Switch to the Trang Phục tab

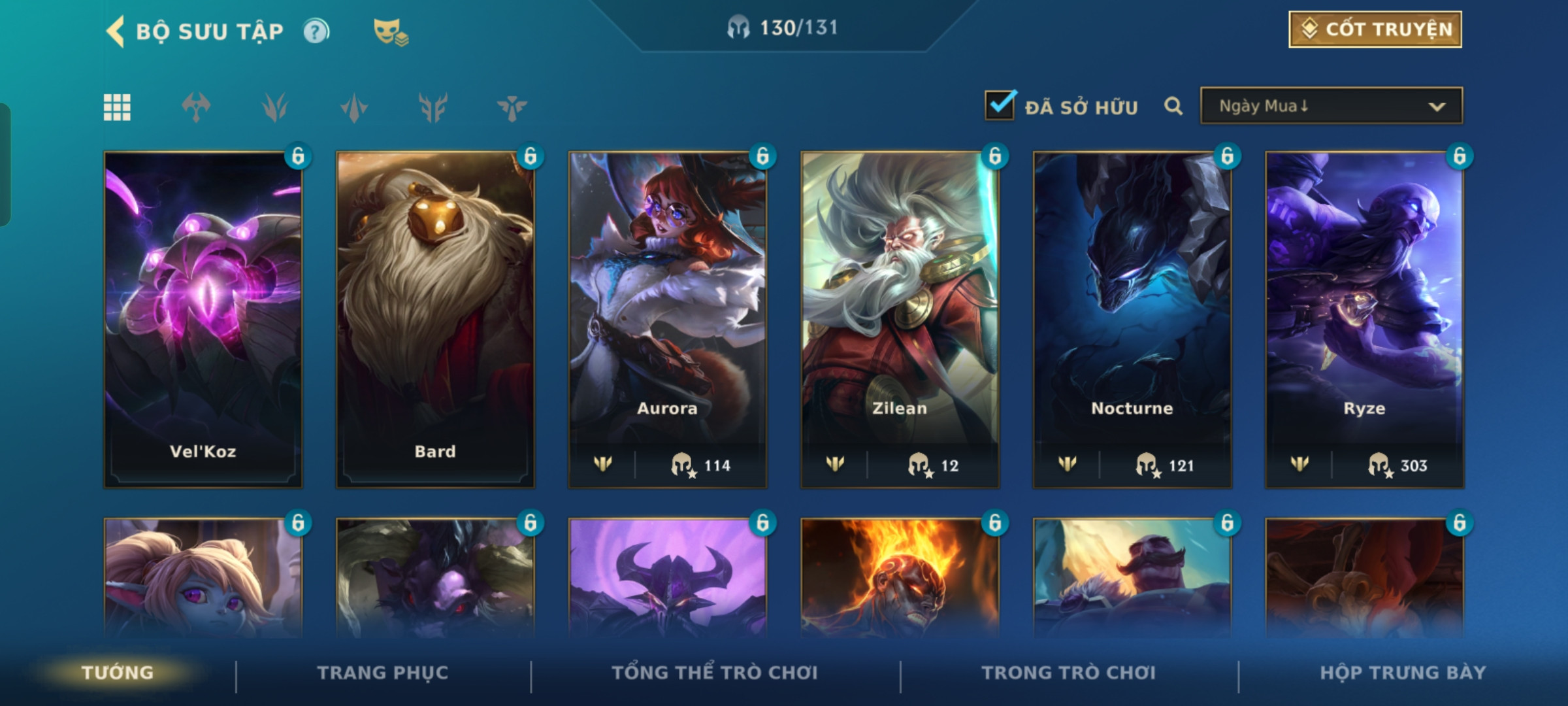(x=383, y=673)
